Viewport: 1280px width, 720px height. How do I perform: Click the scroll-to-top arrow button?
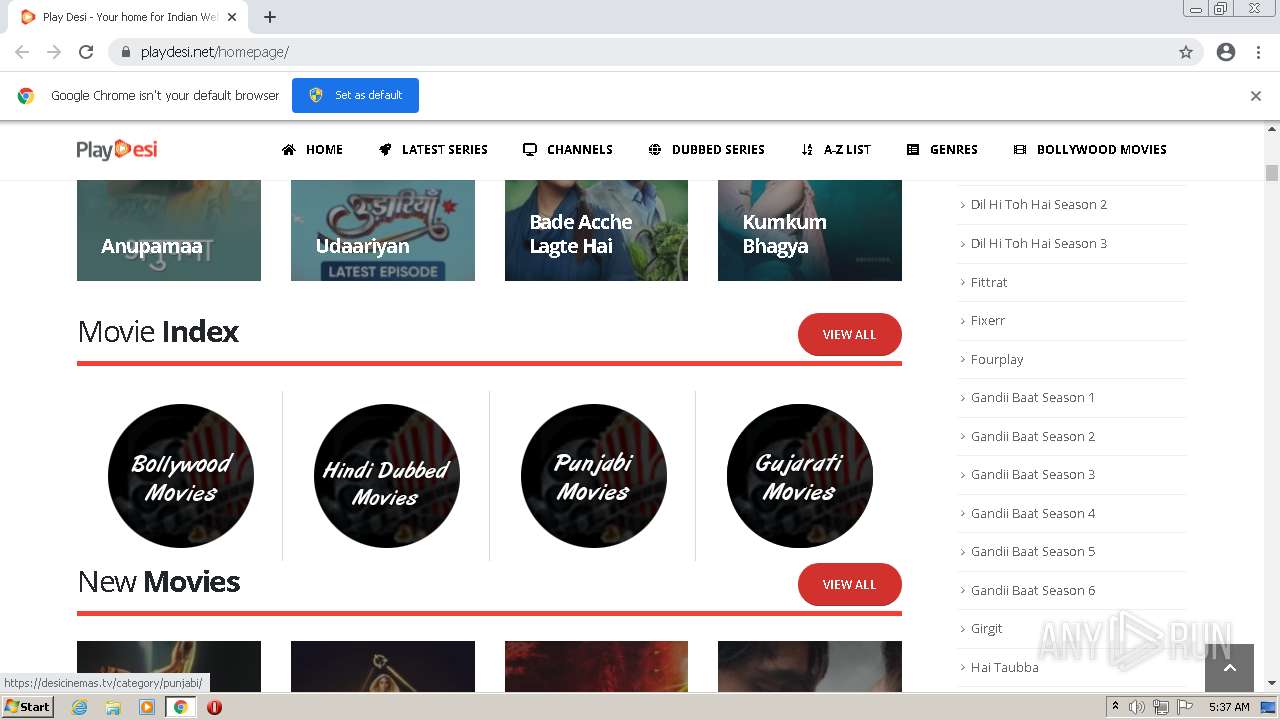[x=1230, y=668]
